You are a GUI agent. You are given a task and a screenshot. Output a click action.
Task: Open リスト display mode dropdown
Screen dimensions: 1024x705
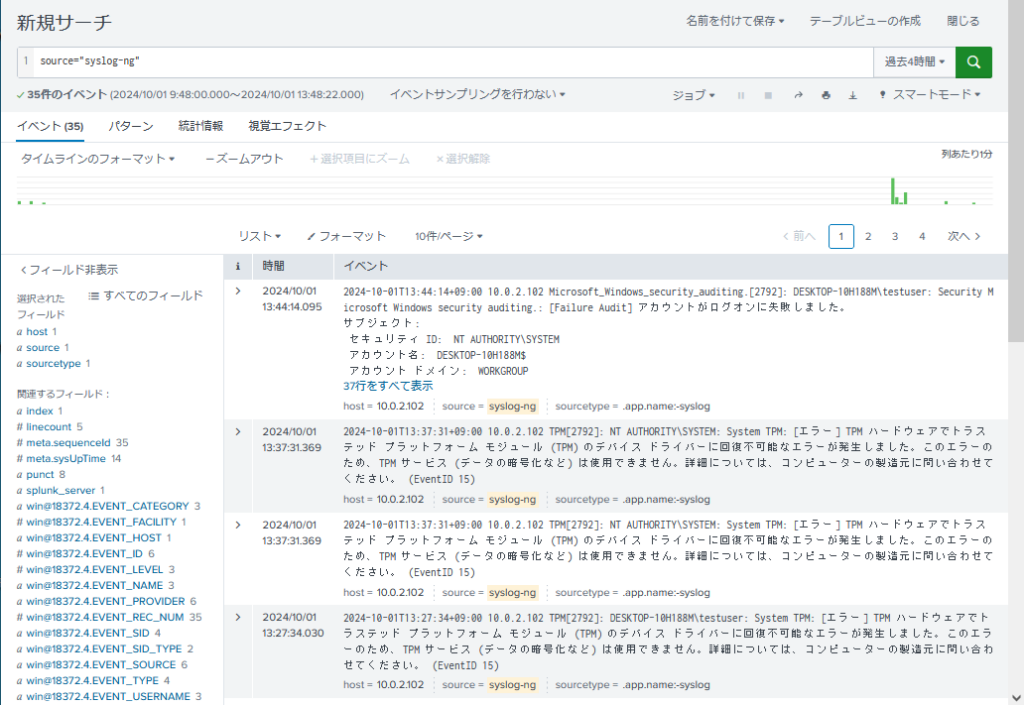(x=259, y=236)
